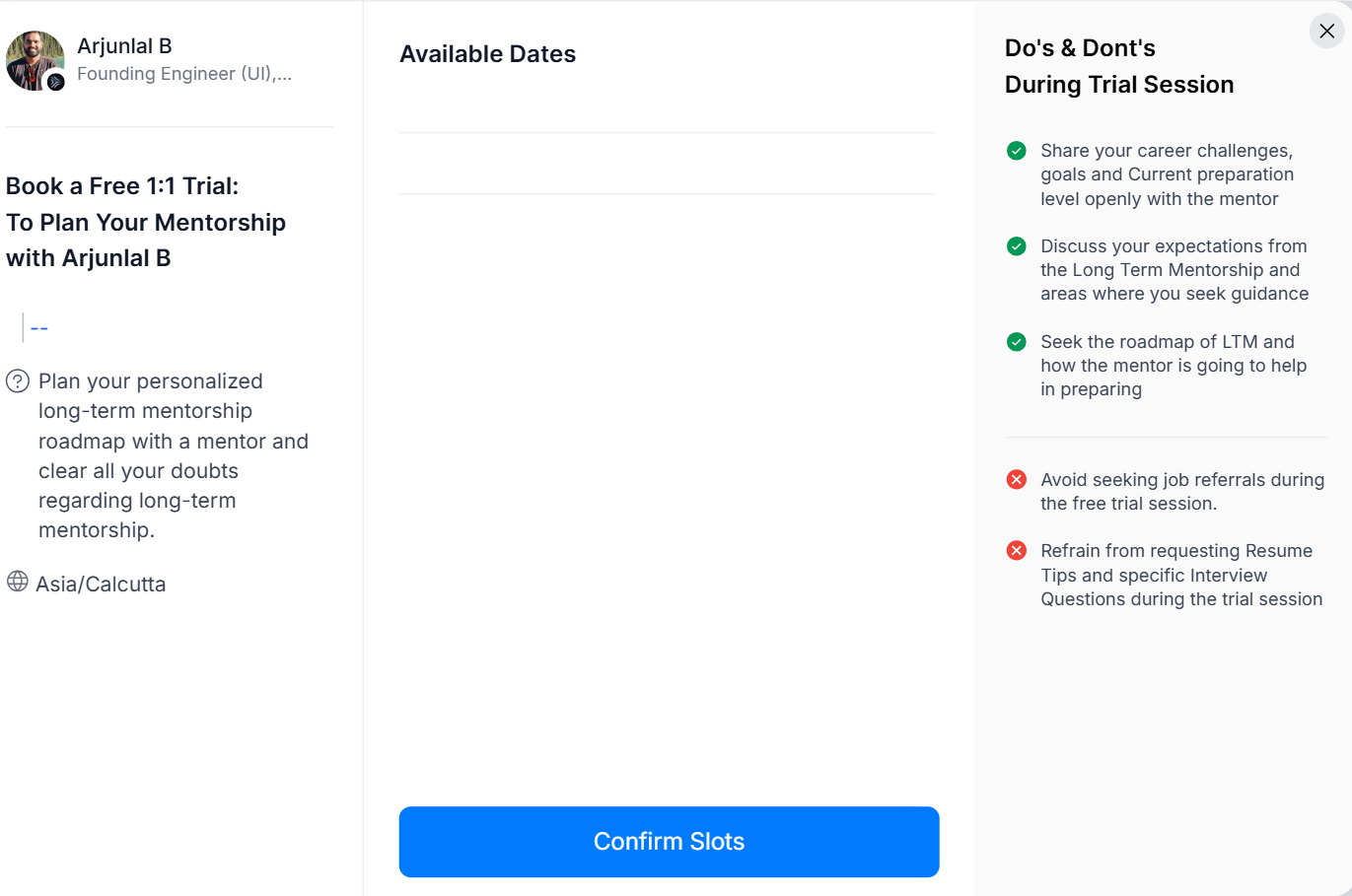Click the empty available dates row
The image size is (1352, 896).
point(666,164)
